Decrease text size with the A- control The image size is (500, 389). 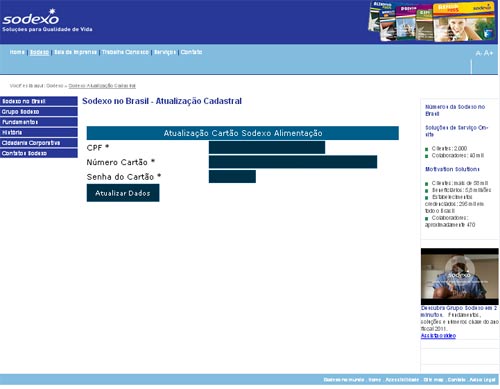tap(479, 53)
